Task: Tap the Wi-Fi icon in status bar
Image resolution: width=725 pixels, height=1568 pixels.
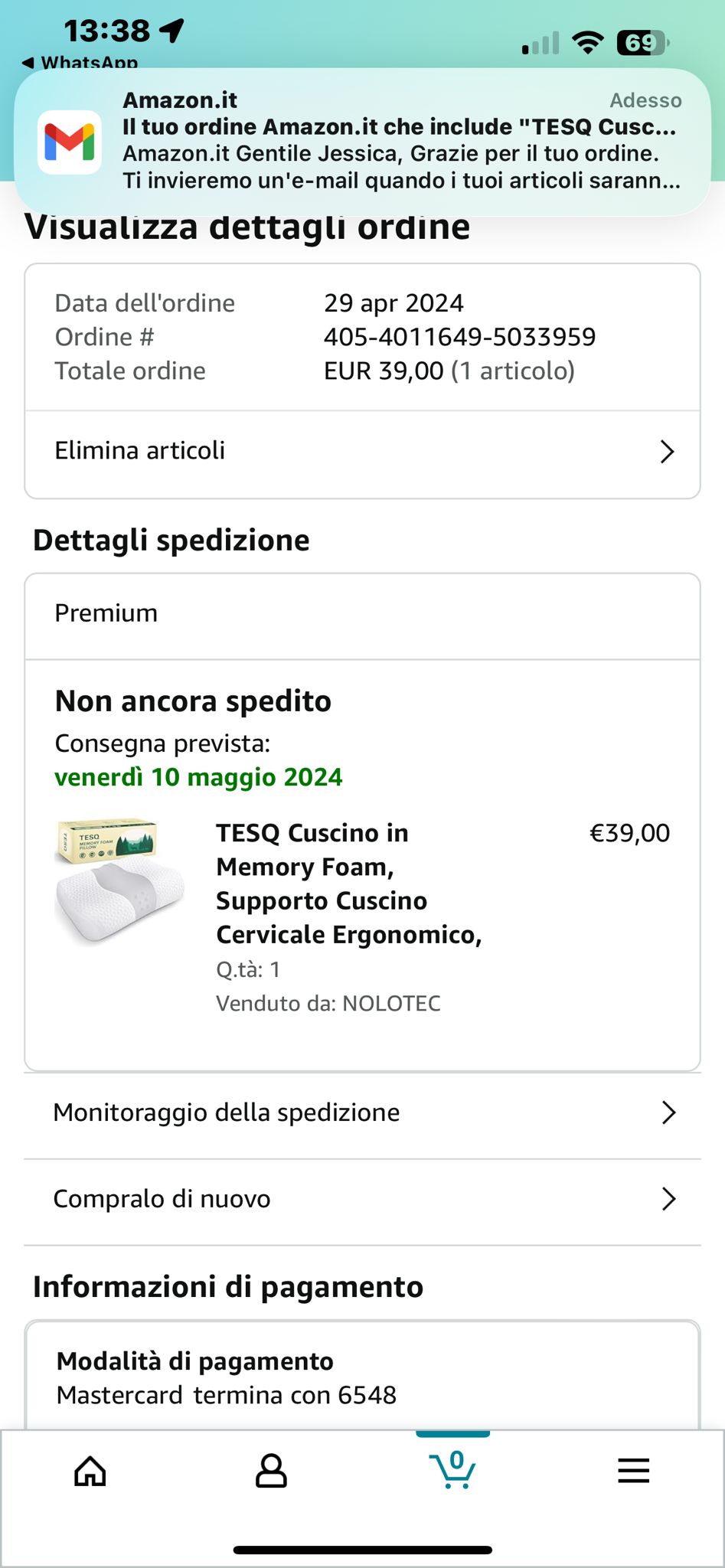Action: [587, 43]
